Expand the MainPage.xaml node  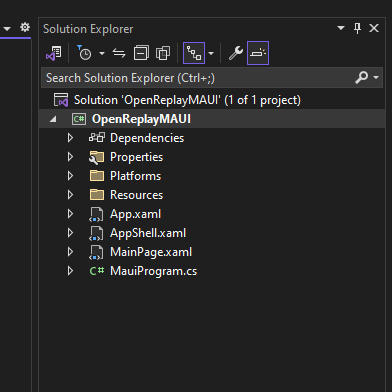[x=70, y=252]
